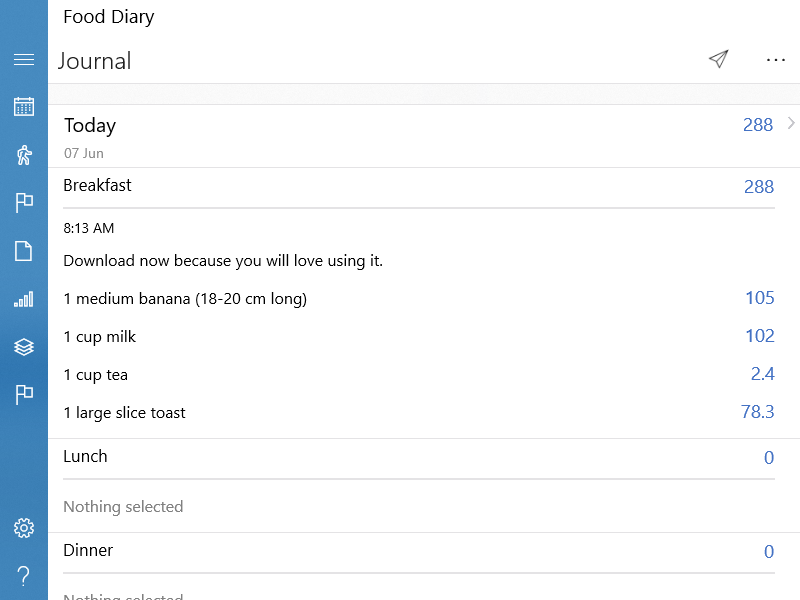Image resolution: width=800 pixels, height=600 pixels.
Task: Click the flag icon below the layers icon
Action: (24, 395)
